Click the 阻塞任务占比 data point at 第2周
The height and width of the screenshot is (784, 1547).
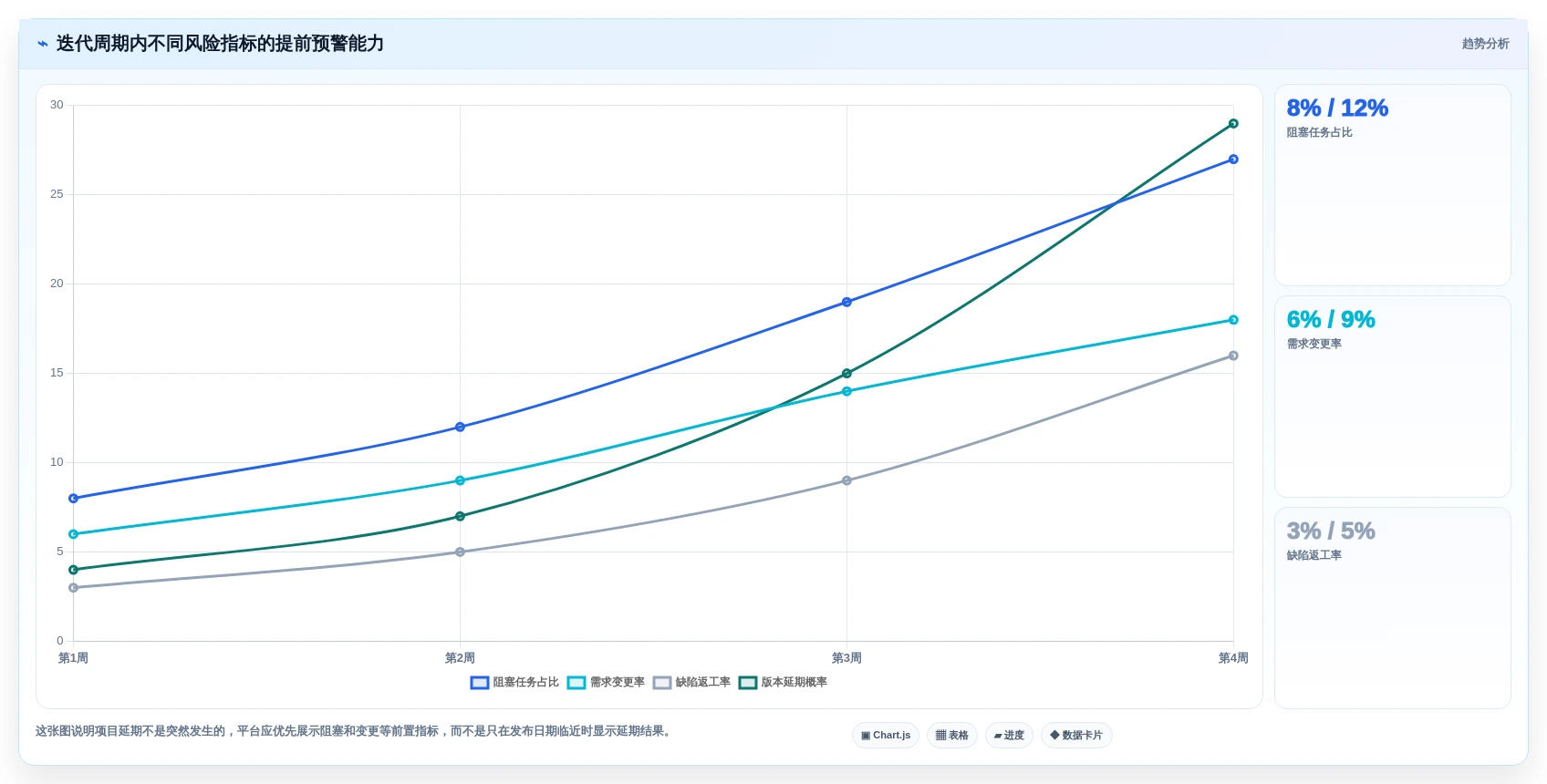[x=460, y=427]
